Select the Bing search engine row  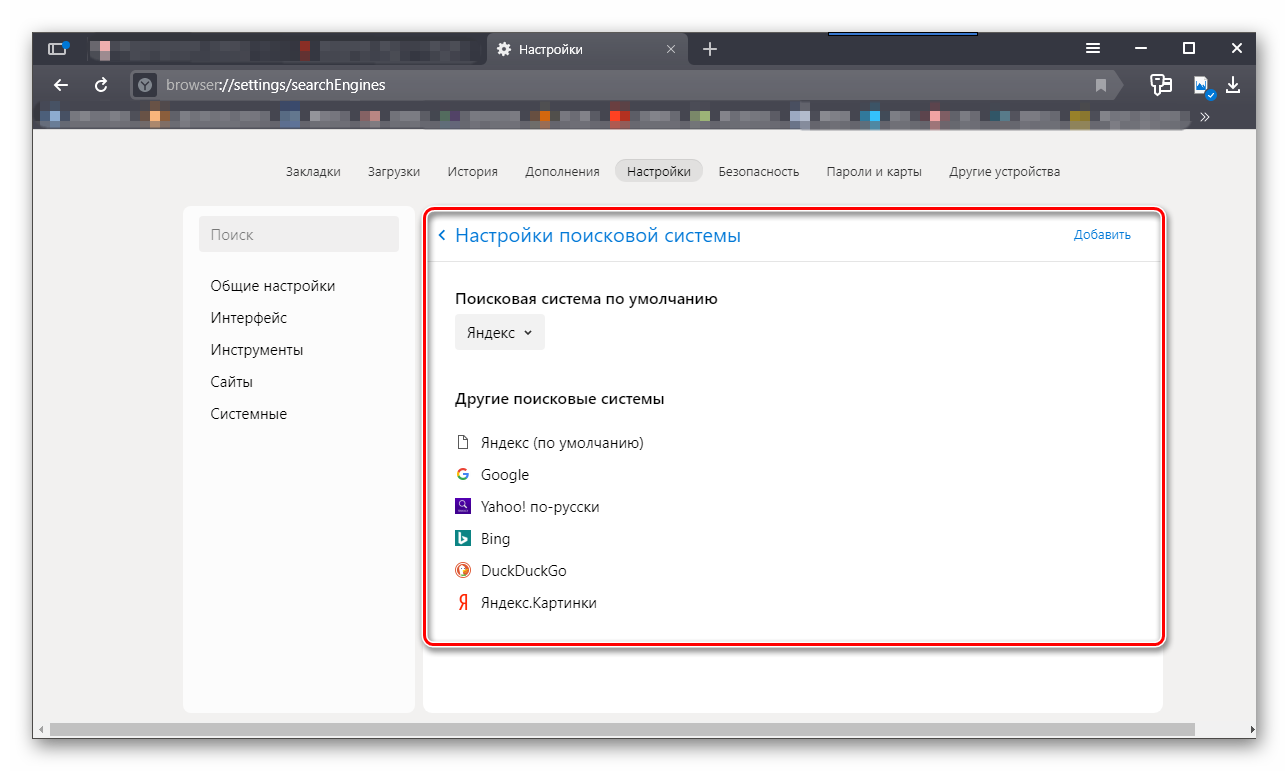(483, 539)
